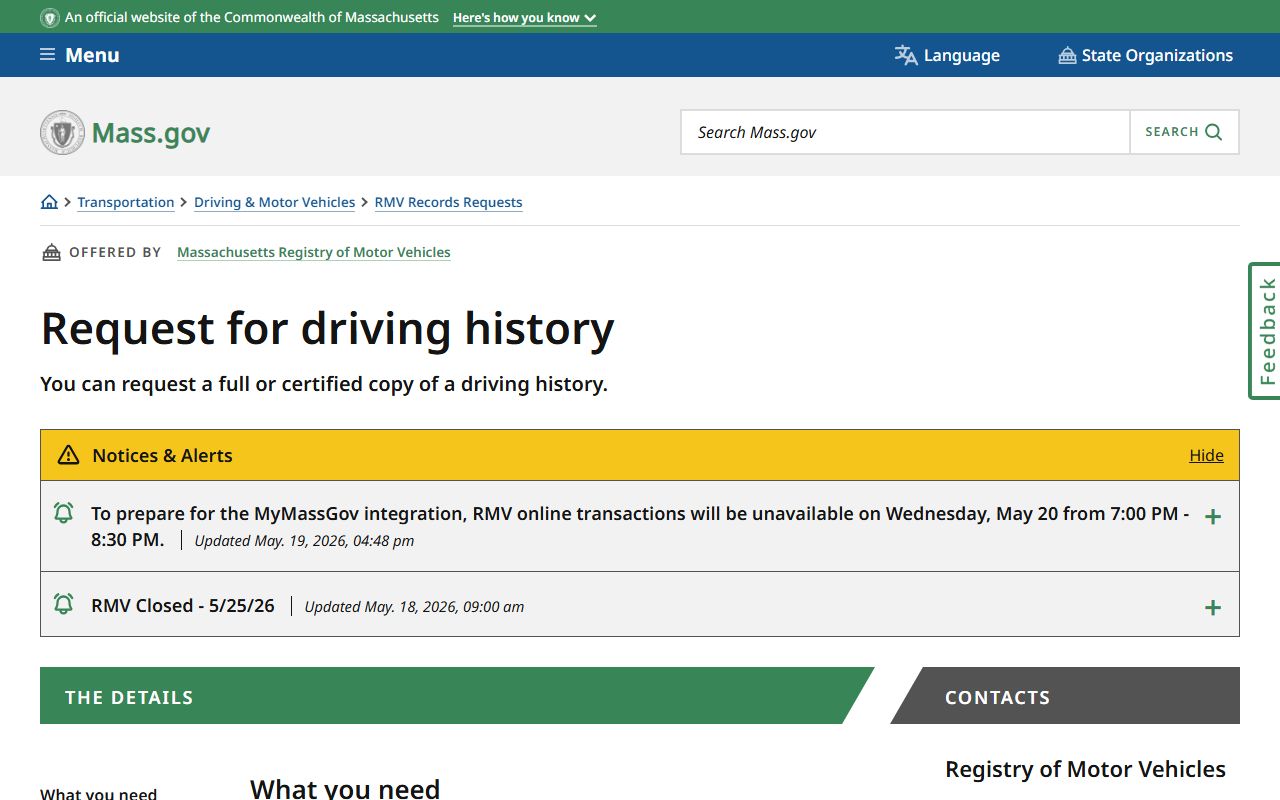Expand "Here's how you know" dropdown
The height and width of the screenshot is (800, 1280).
pos(524,18)
